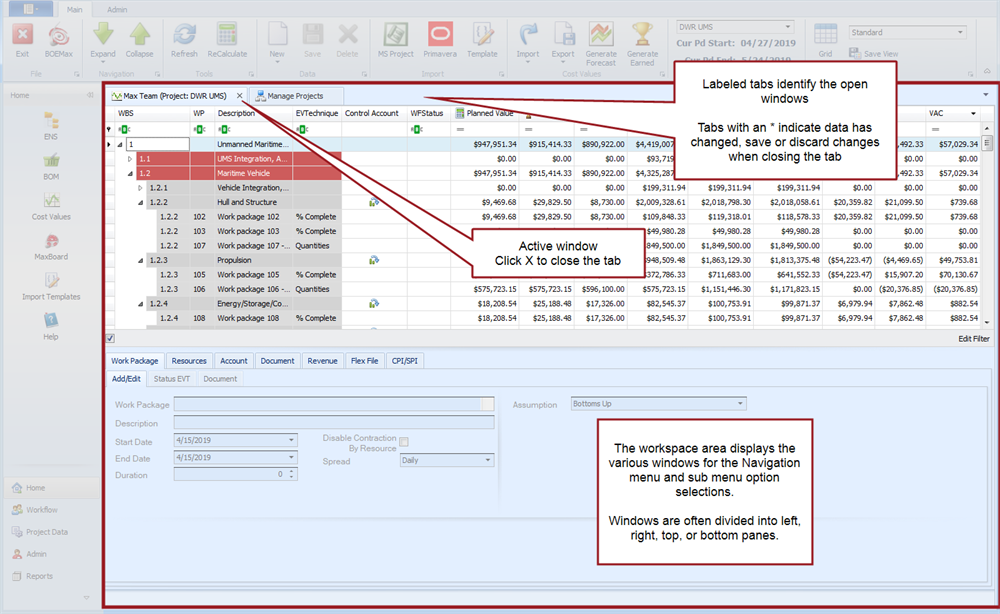Toggle Disable Contraction By Resource checkbox
The height and width of the screenshot is (614, 1000).
(404, 442)
